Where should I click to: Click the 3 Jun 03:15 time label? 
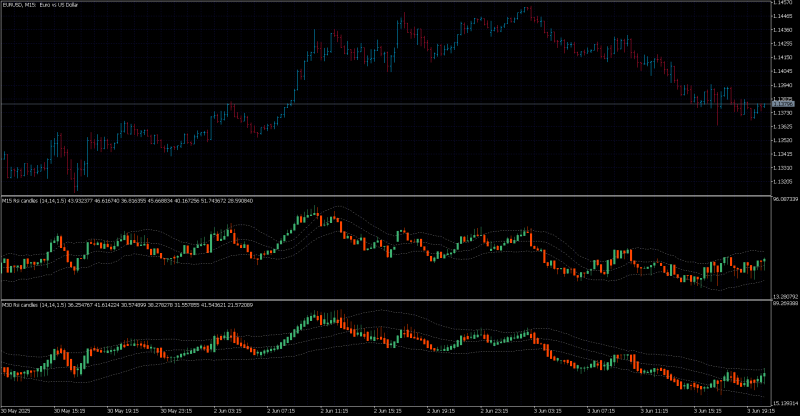[548, 410]
